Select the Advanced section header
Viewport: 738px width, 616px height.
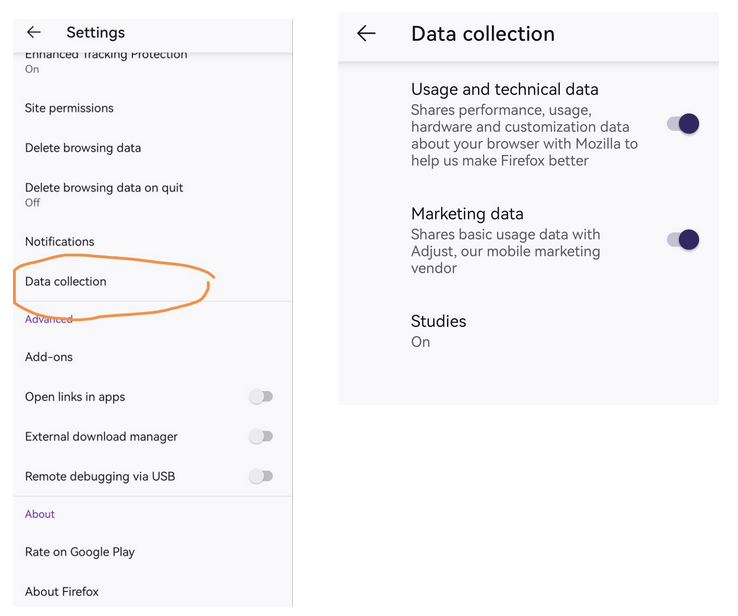[49, 319]
